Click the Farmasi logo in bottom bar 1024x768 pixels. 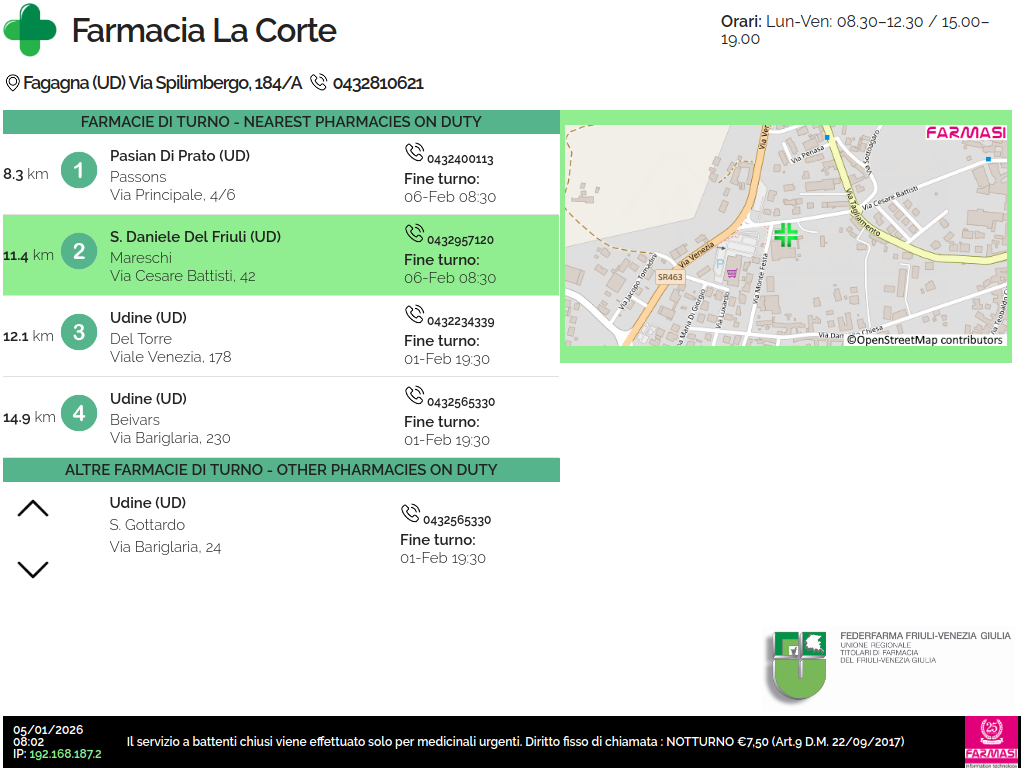point(991,742)
